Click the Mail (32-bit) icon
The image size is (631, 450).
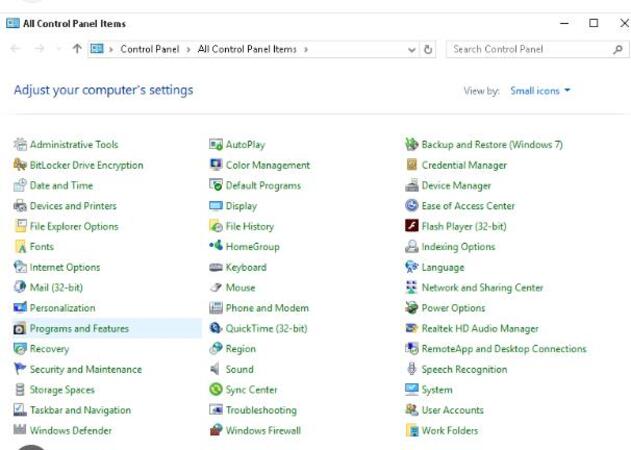pos(20,287)
